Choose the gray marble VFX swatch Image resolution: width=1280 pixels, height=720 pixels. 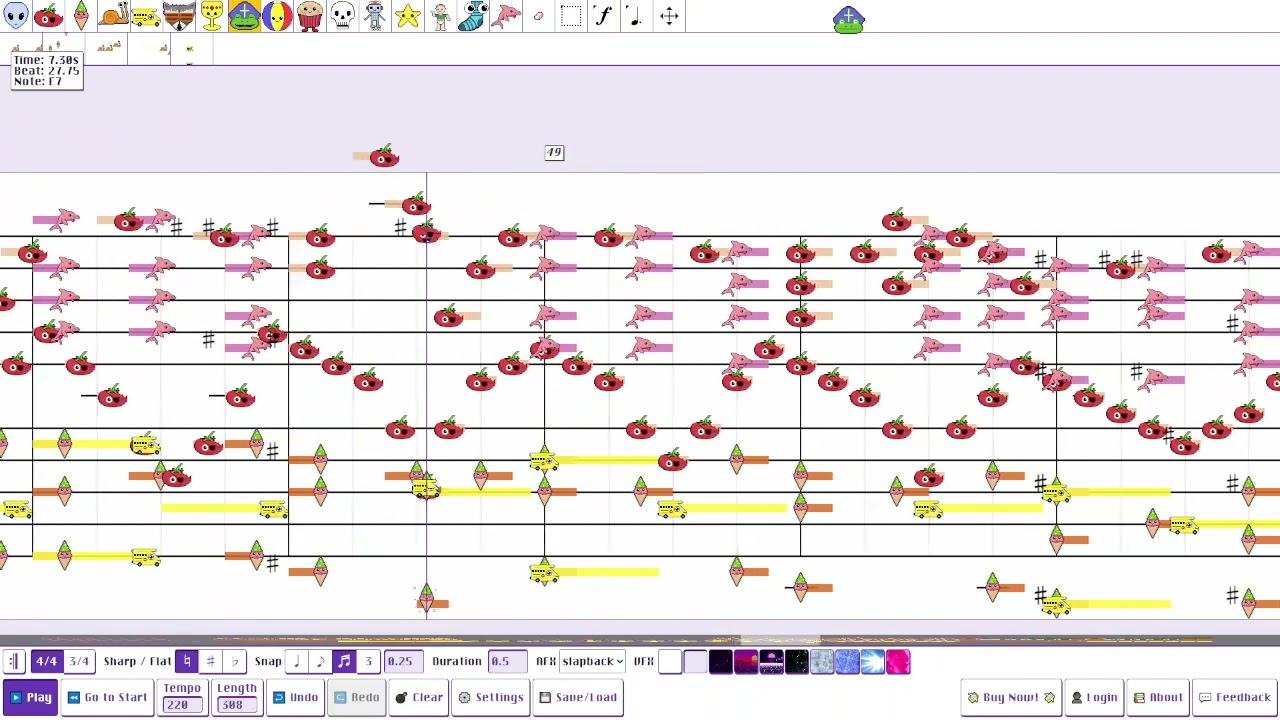[822, 661]
